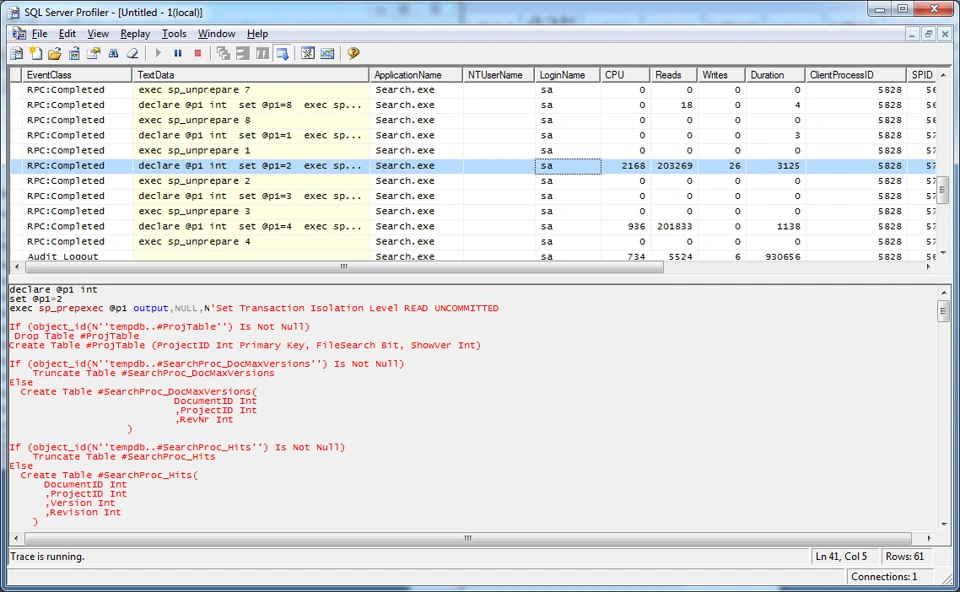Click 'Connections: 1' in the status bar
Viewport: 960px width, 592px height.
tap(884, 577)
